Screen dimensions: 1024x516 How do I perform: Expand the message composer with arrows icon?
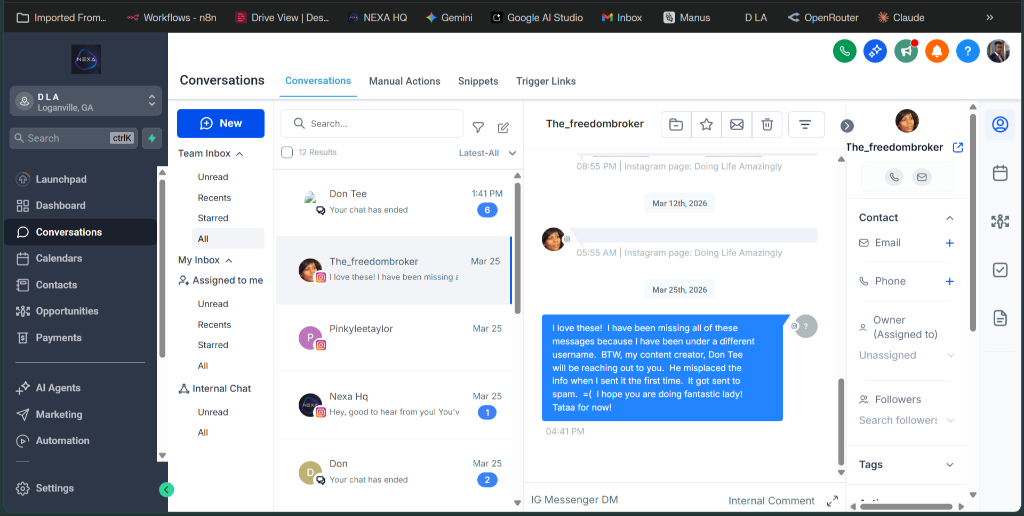tap(832, 501)
